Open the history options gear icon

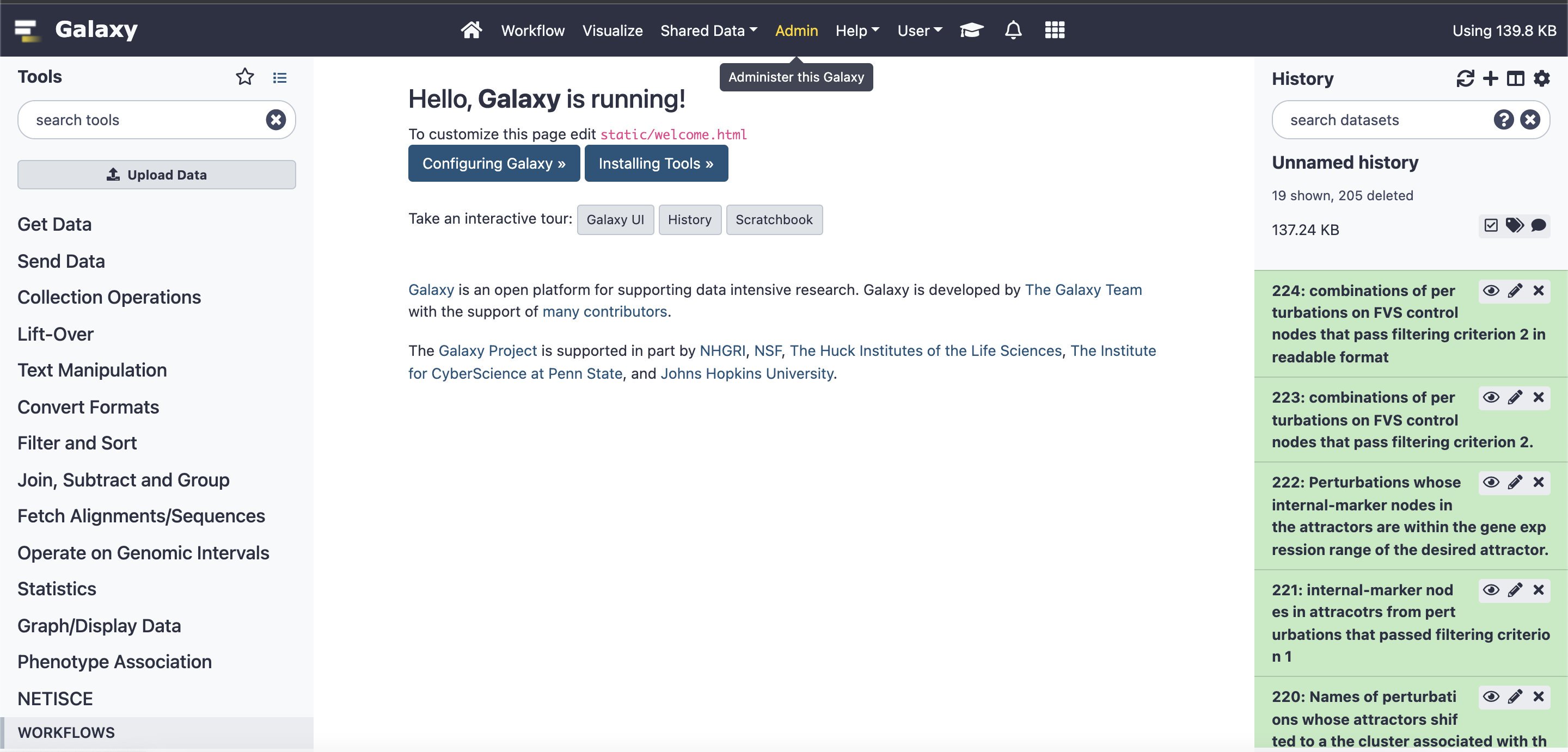(1541, 78)
